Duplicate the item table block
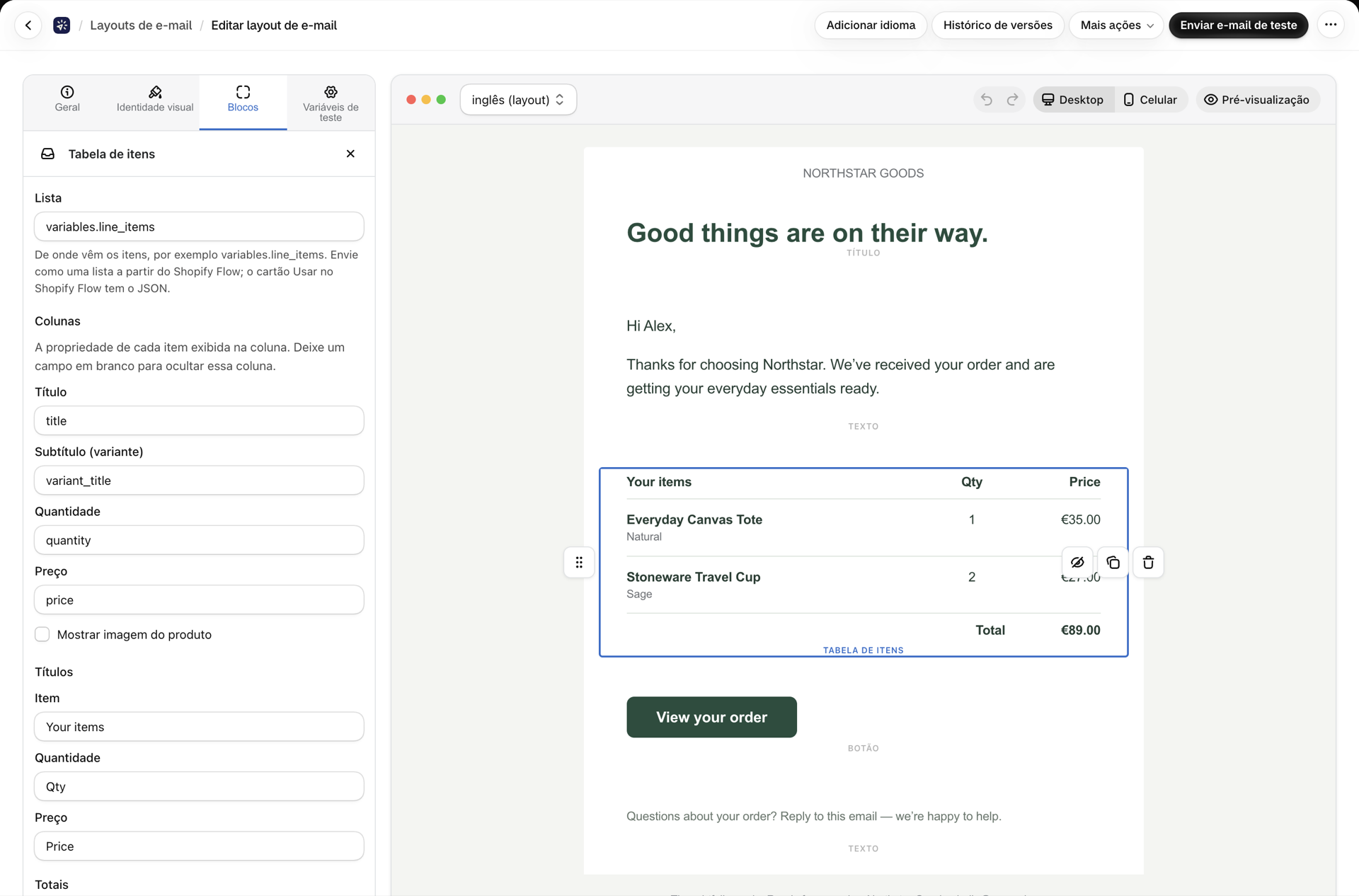This screenshot has width=1359, height=896. [x=1113, y=563]
